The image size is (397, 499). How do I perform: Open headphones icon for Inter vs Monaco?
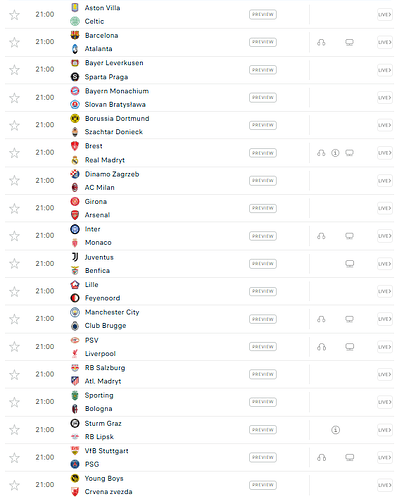tap(321, 236)
